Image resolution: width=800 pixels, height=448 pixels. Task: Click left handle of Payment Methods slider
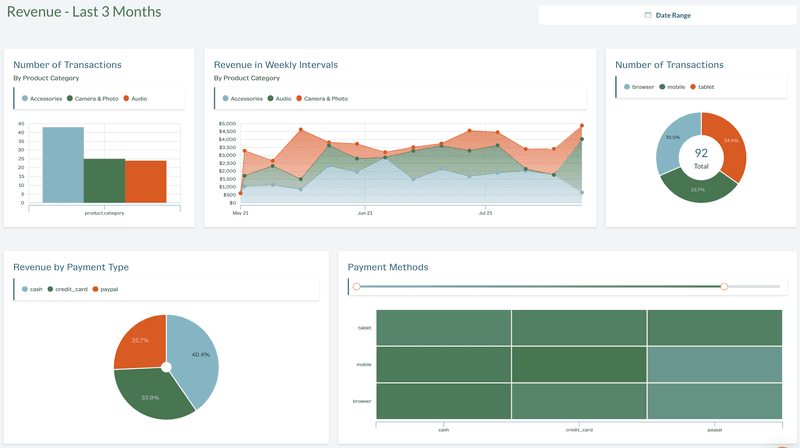357,287
